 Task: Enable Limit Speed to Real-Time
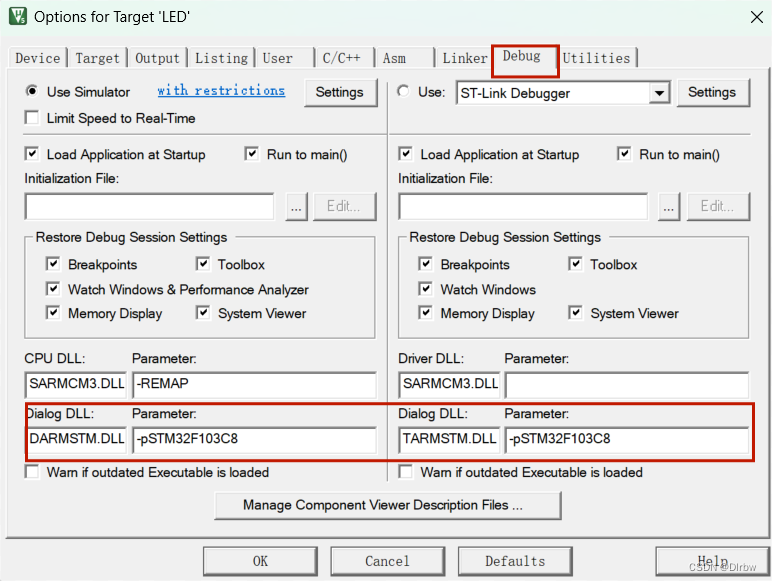[x=32, y=118]
